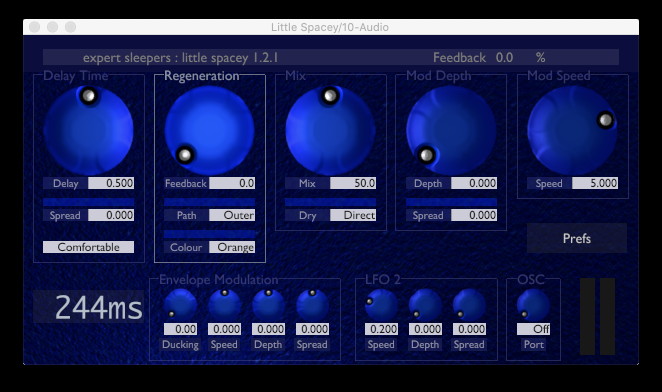
Task: Click the Speed label under Mod Speed
Action: (x=549, y=183)
